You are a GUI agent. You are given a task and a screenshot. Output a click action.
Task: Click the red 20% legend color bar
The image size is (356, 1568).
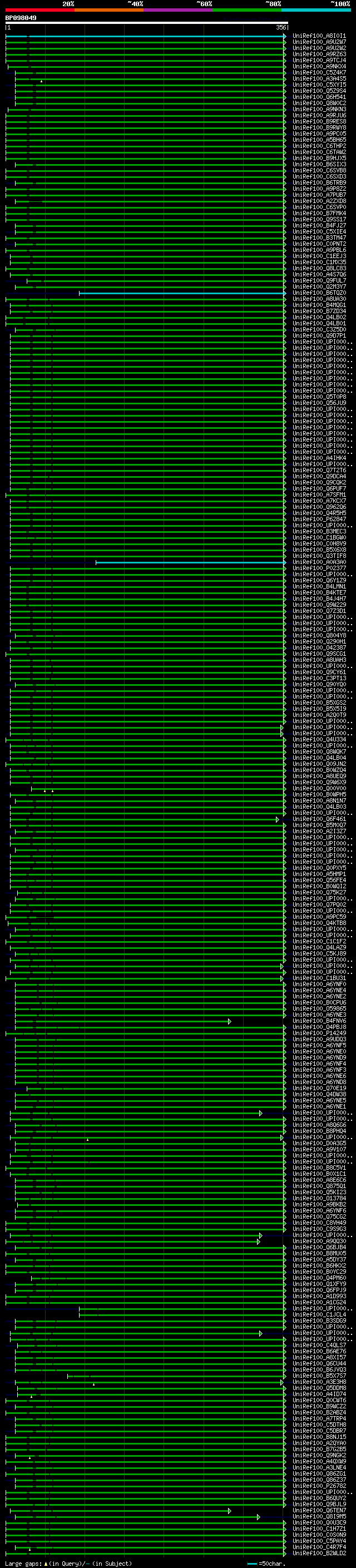coord(39,10)
